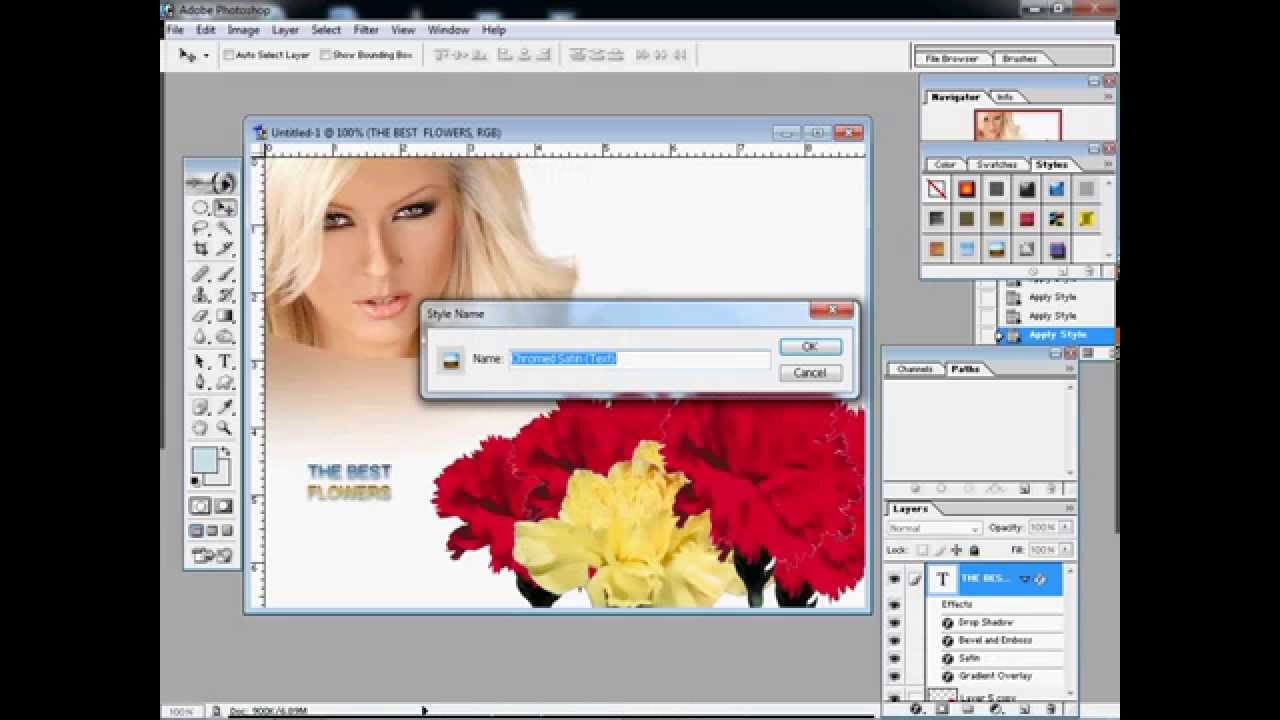Open tool preset picker dropdown arrow

(x=206, y=56)
